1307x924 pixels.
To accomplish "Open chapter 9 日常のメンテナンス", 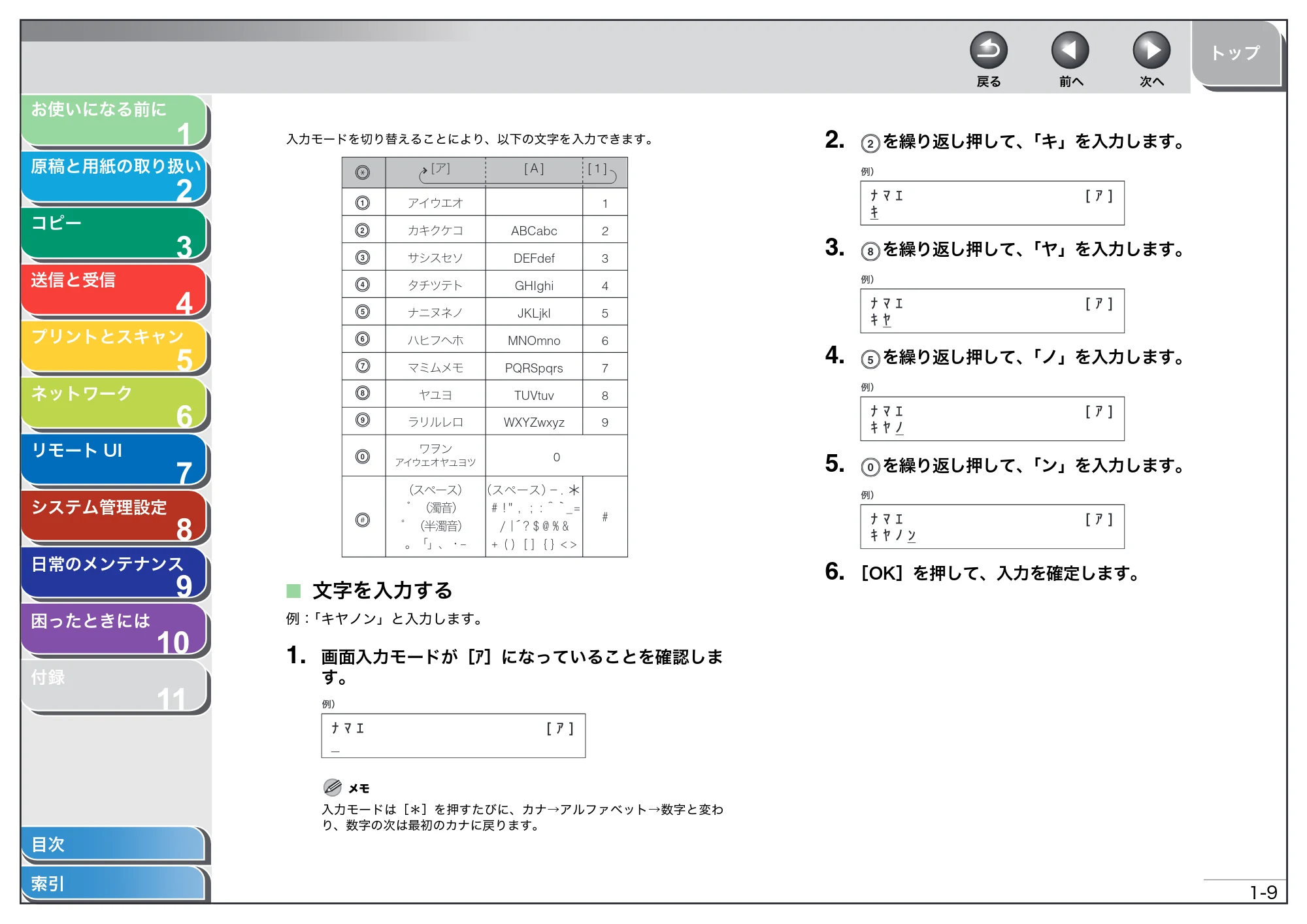I will 114,574.
